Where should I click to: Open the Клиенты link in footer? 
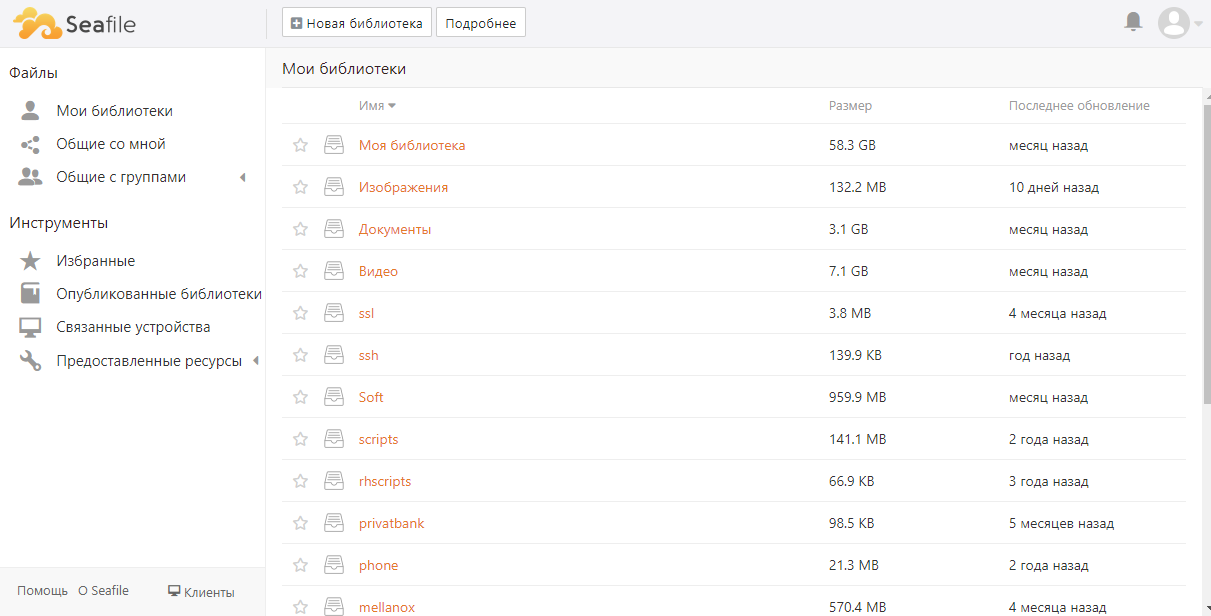[x=201, y=592]
